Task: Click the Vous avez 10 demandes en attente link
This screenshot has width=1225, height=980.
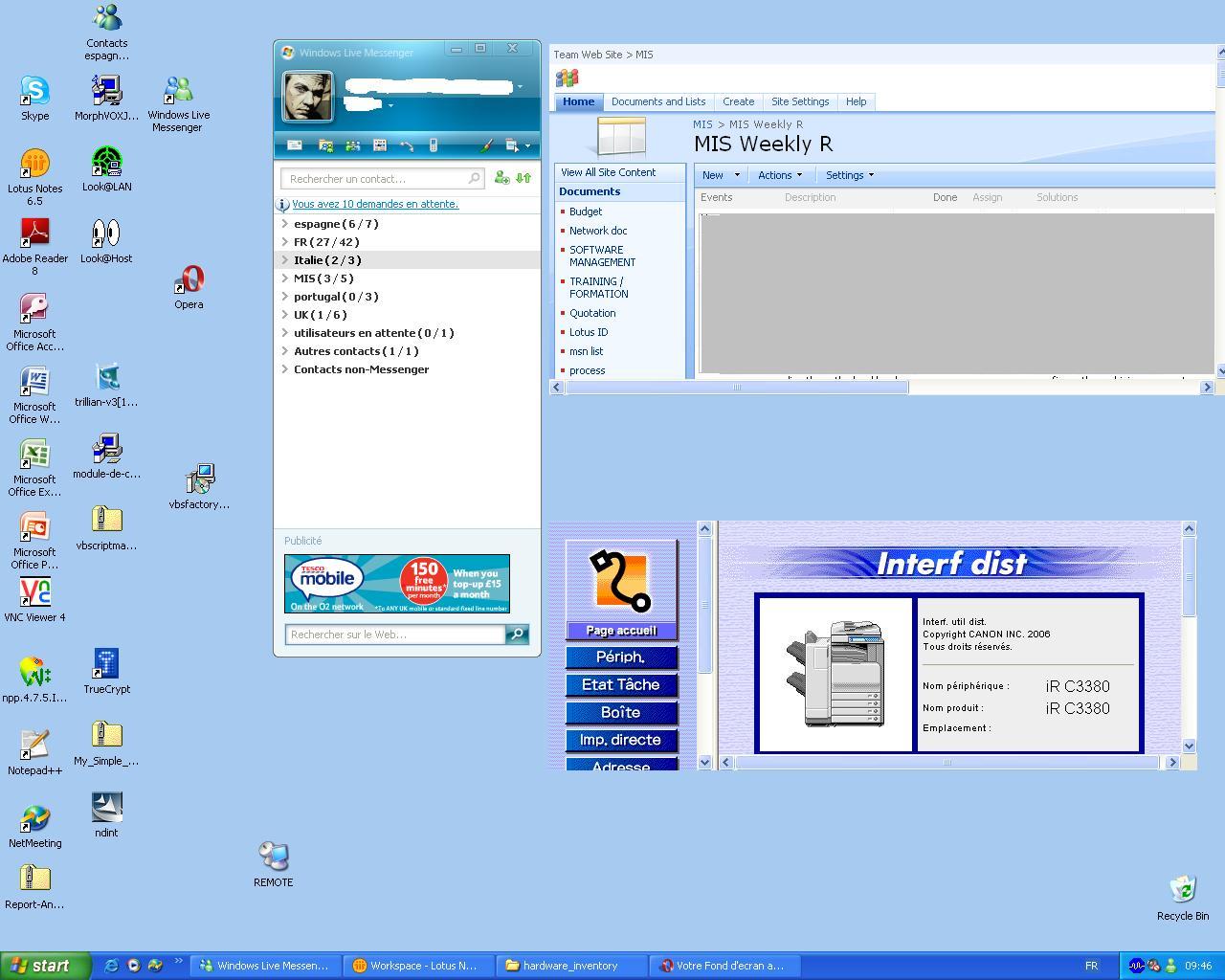Action: coord(375,204)
